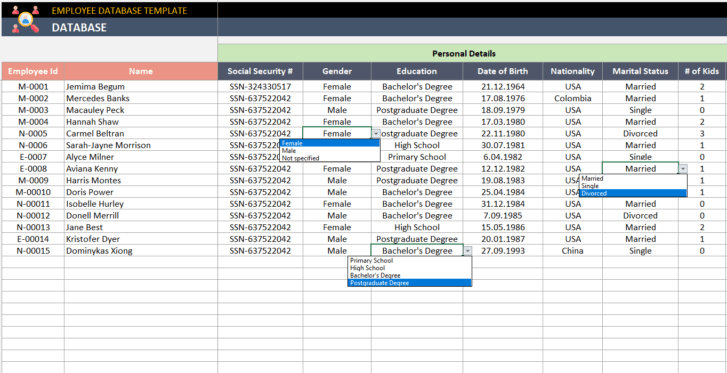Select the name cell Macauley Peck
Image resolution: width=727 pixels, height=373 pixels.
pos(141,110)
